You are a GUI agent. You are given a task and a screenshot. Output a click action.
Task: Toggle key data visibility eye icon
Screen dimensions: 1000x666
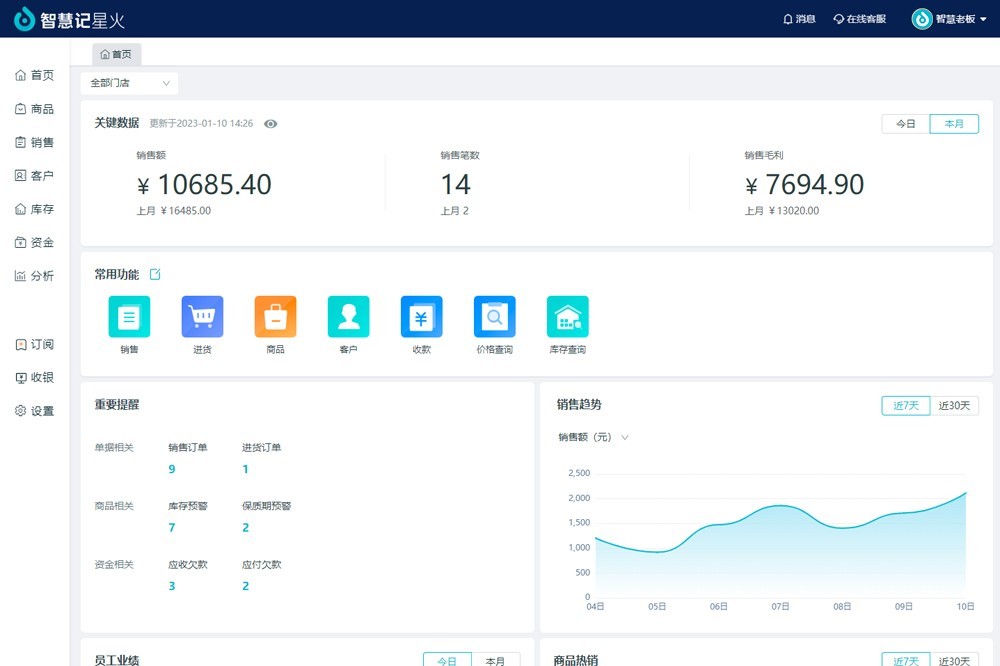pos(271,124)
